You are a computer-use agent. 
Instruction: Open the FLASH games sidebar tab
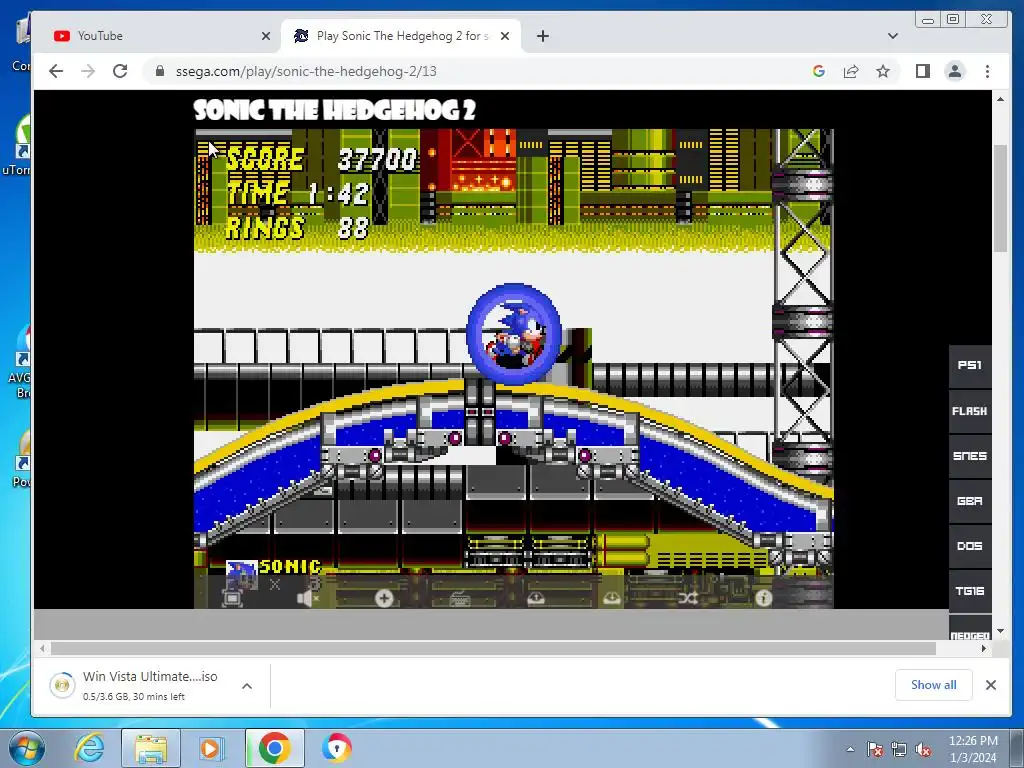point(970,411)
